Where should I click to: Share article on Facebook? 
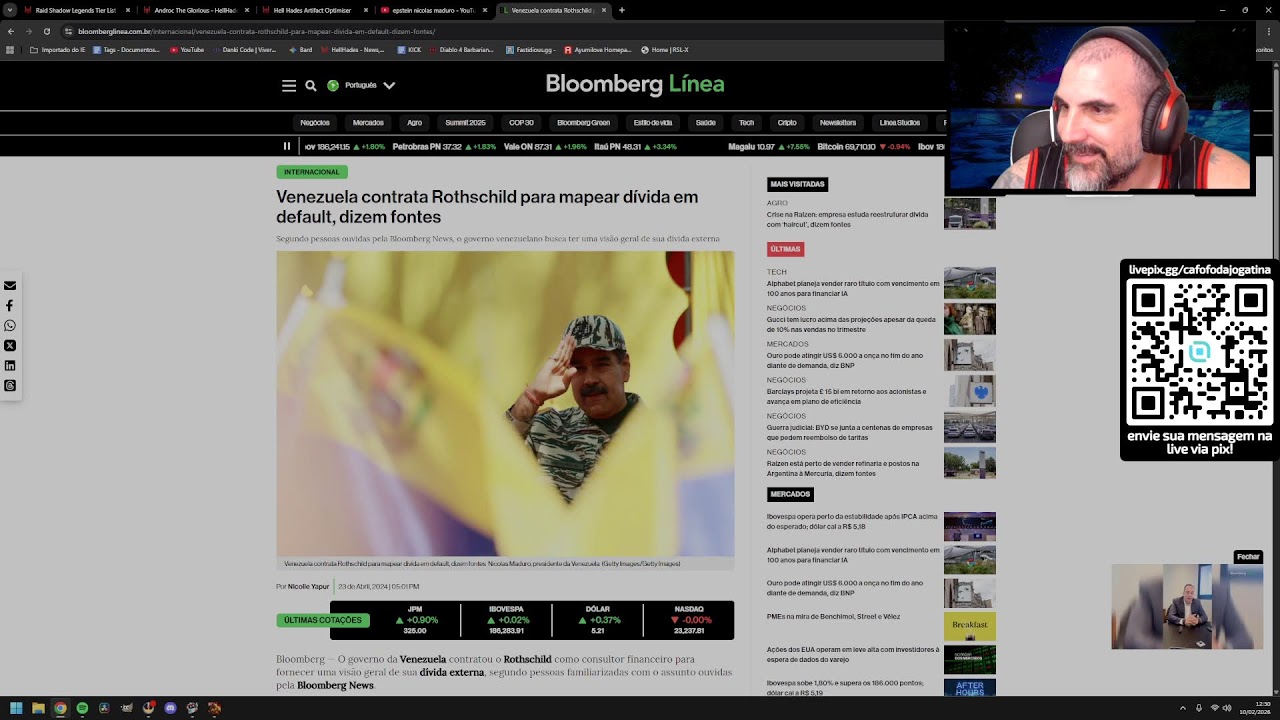tap(10, 306)
